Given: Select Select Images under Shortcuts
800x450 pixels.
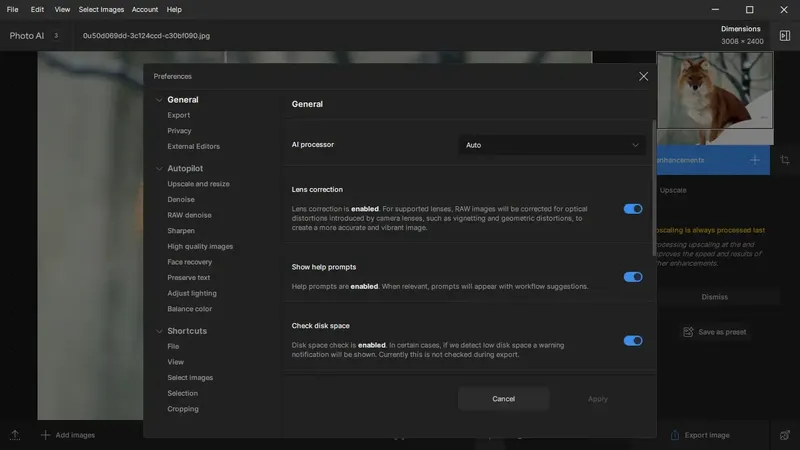Looking at the screenshot, I should (190, 378).
